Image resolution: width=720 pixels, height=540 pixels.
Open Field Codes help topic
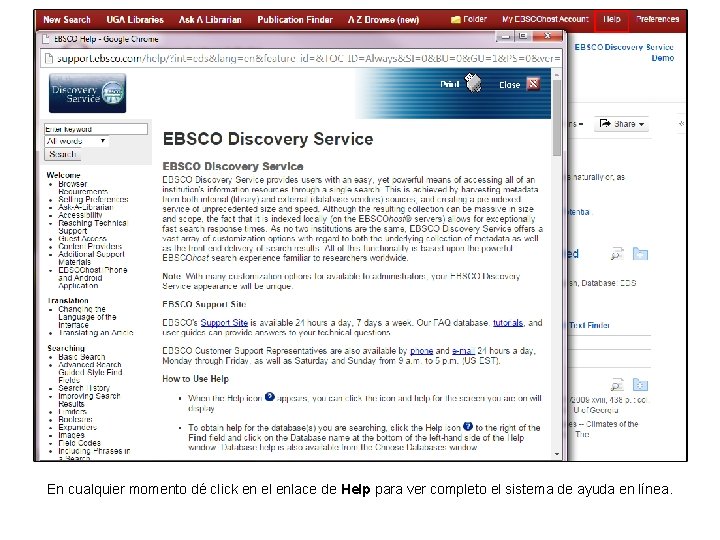(x=79, y=443)
